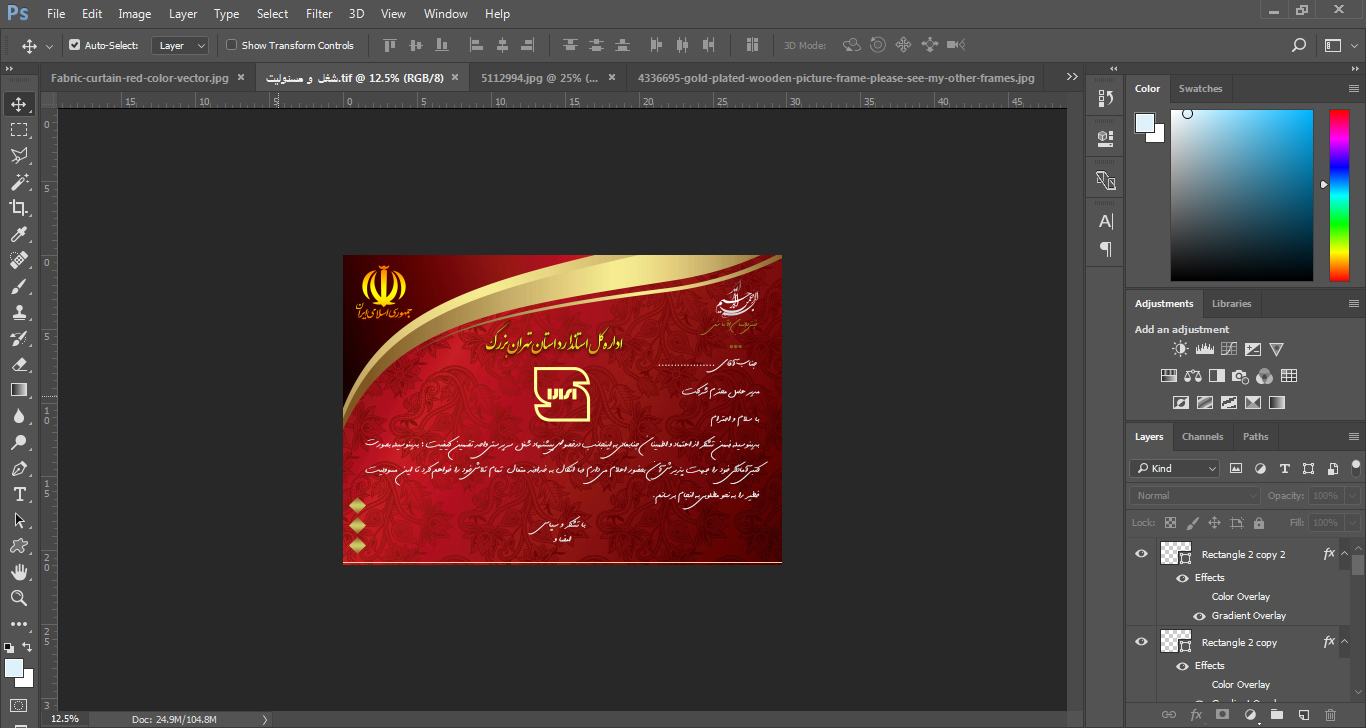1366x728 pixels.
Task: Select the Crop tool
Action: 19,208
